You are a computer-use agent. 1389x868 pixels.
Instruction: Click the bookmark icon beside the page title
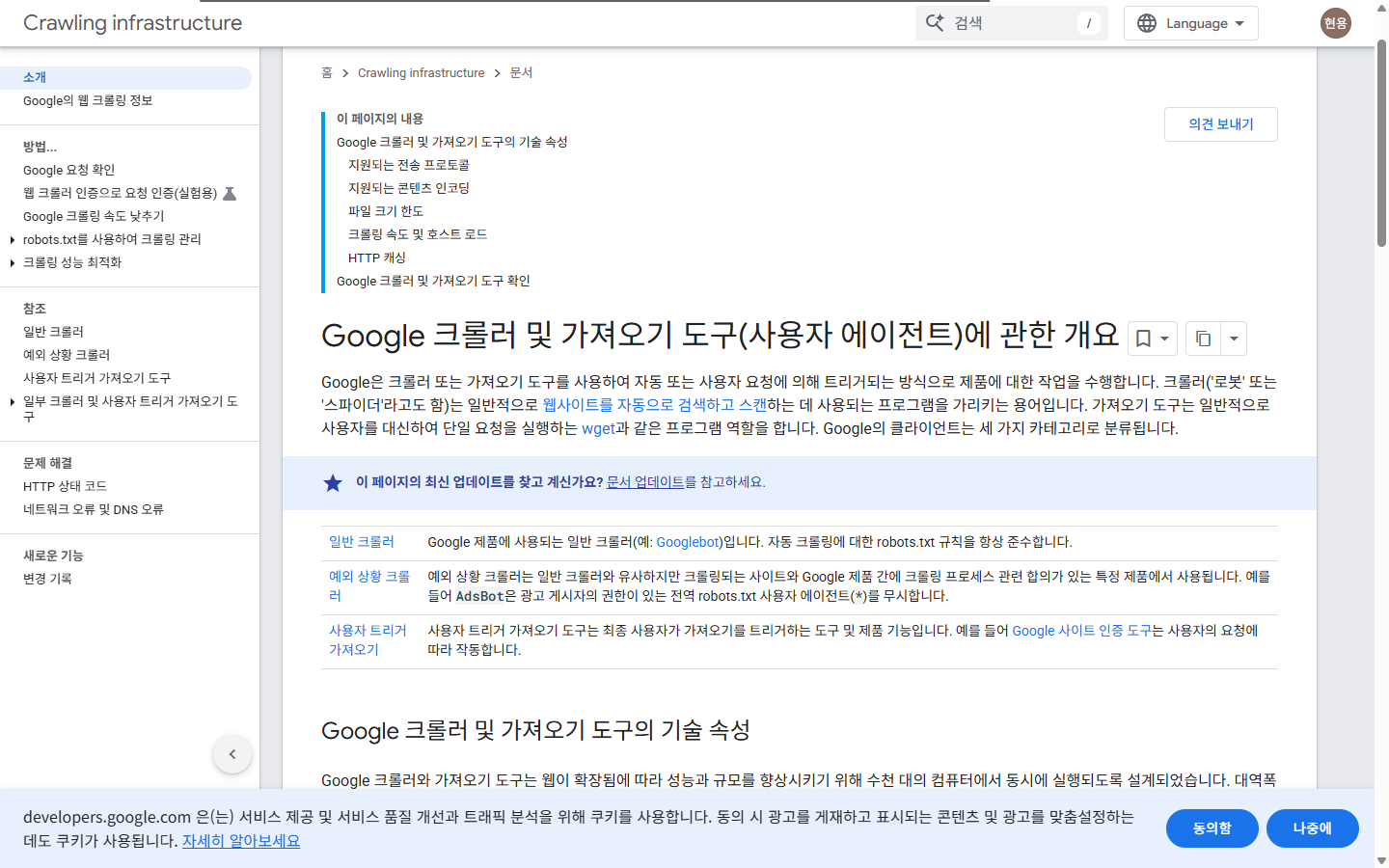tap(1143, 339)
